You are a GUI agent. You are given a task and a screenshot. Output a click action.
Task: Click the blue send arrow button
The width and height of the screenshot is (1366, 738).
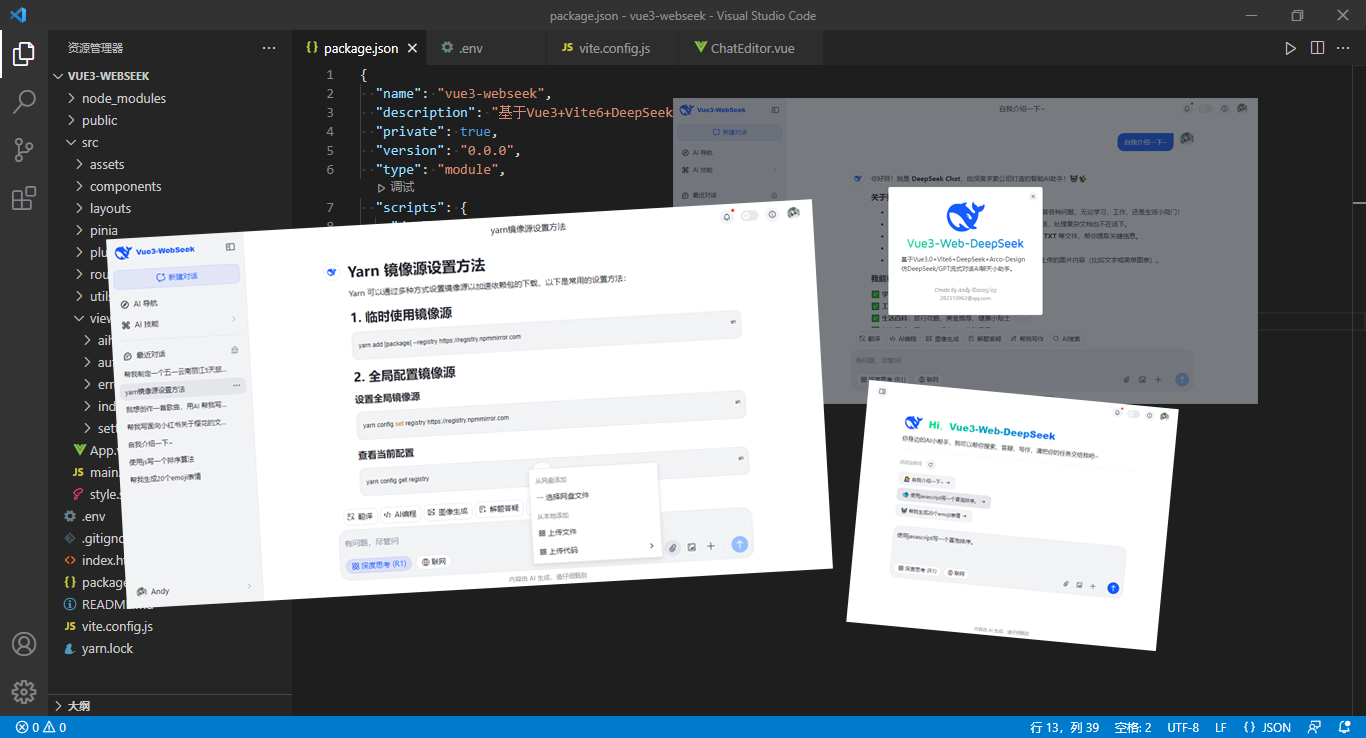[740, 543]
